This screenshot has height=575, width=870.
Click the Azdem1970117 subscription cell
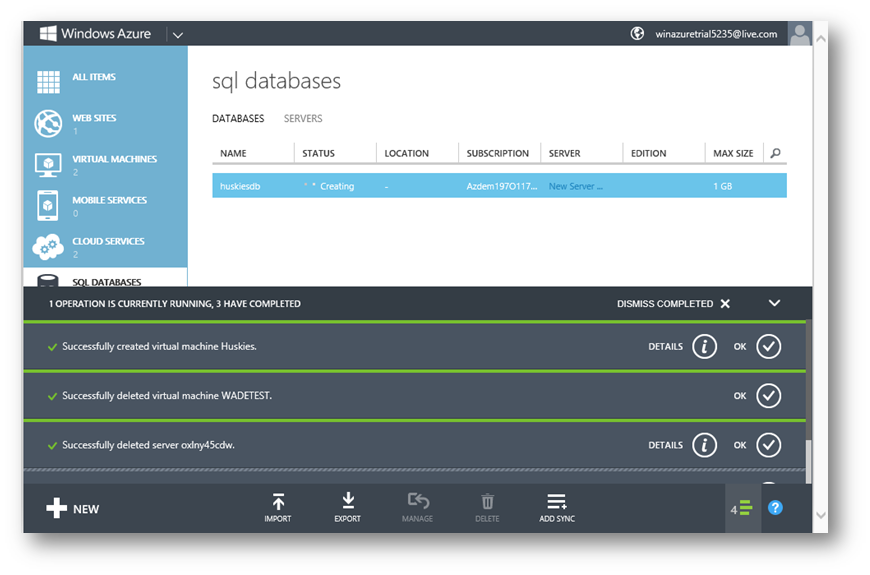pyautogui.click(x=502, y=186)
